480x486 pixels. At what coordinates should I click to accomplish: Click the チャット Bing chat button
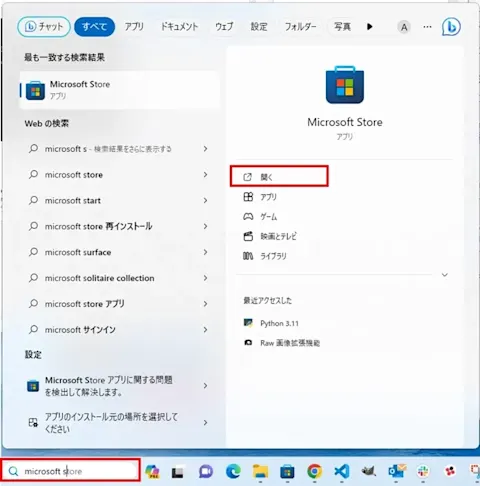(44, 27)
